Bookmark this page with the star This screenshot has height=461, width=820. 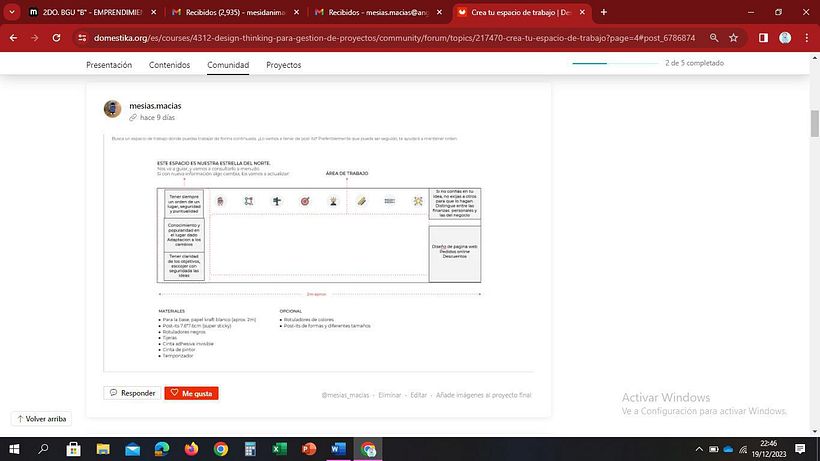(x=734, y=38)
